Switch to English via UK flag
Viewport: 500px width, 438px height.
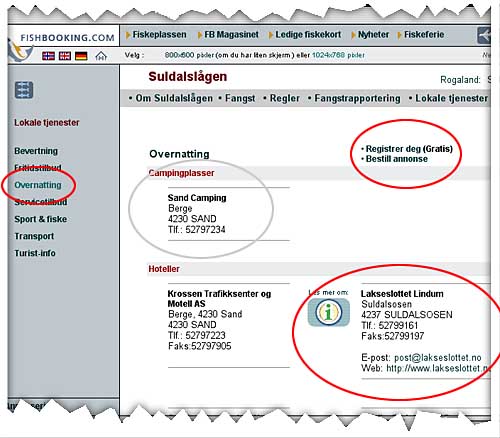pos(65,56)
